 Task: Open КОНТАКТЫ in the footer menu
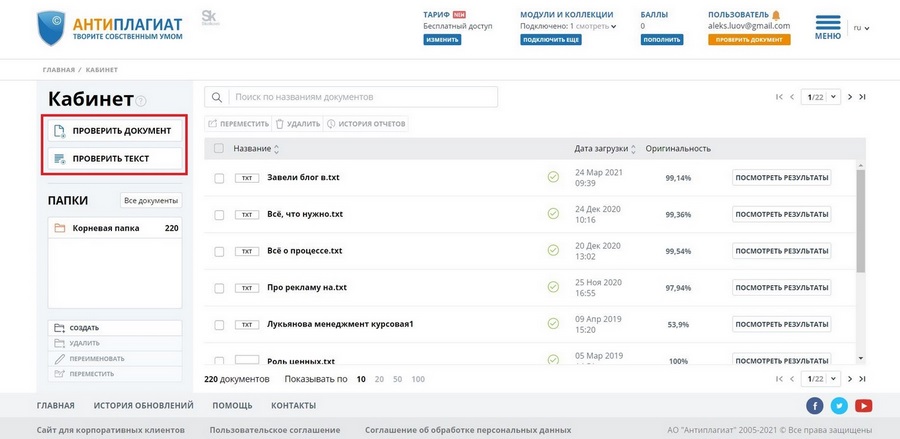click(293, 405)
